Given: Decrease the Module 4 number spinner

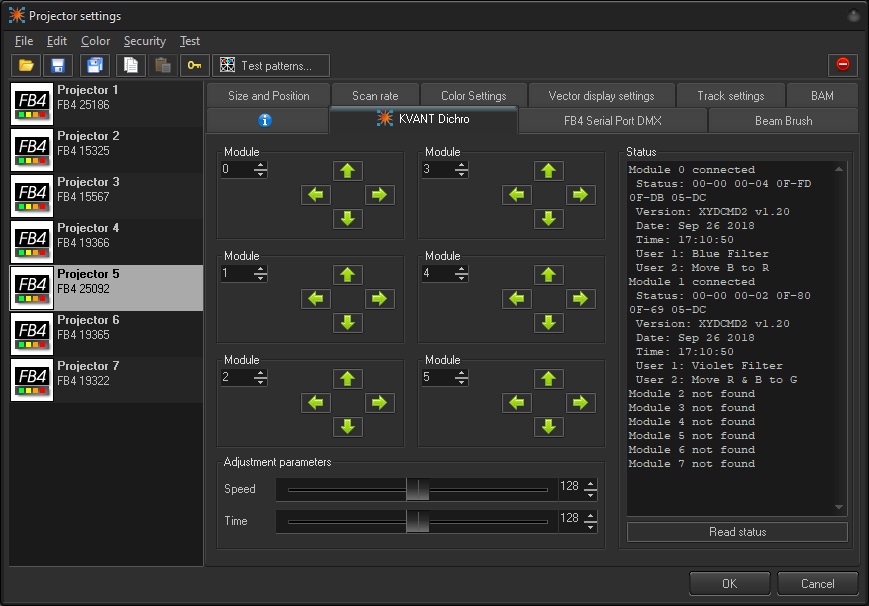Looking at the screenshot, I should coord(461,278).
